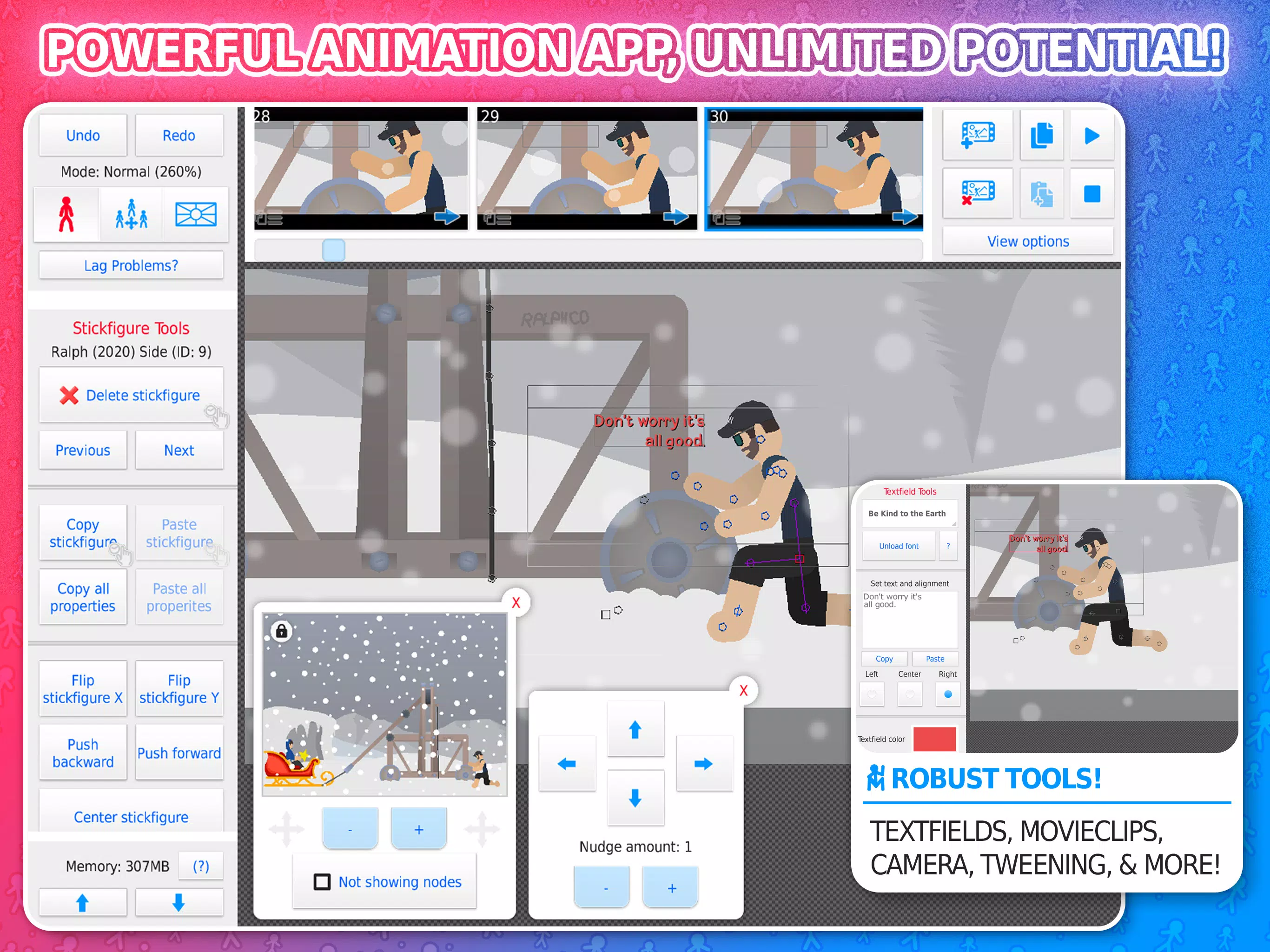This screenshot has width=1270, height=952.
Task: Click the Push forward stickfigure button
Action: [x=178, y=753]
